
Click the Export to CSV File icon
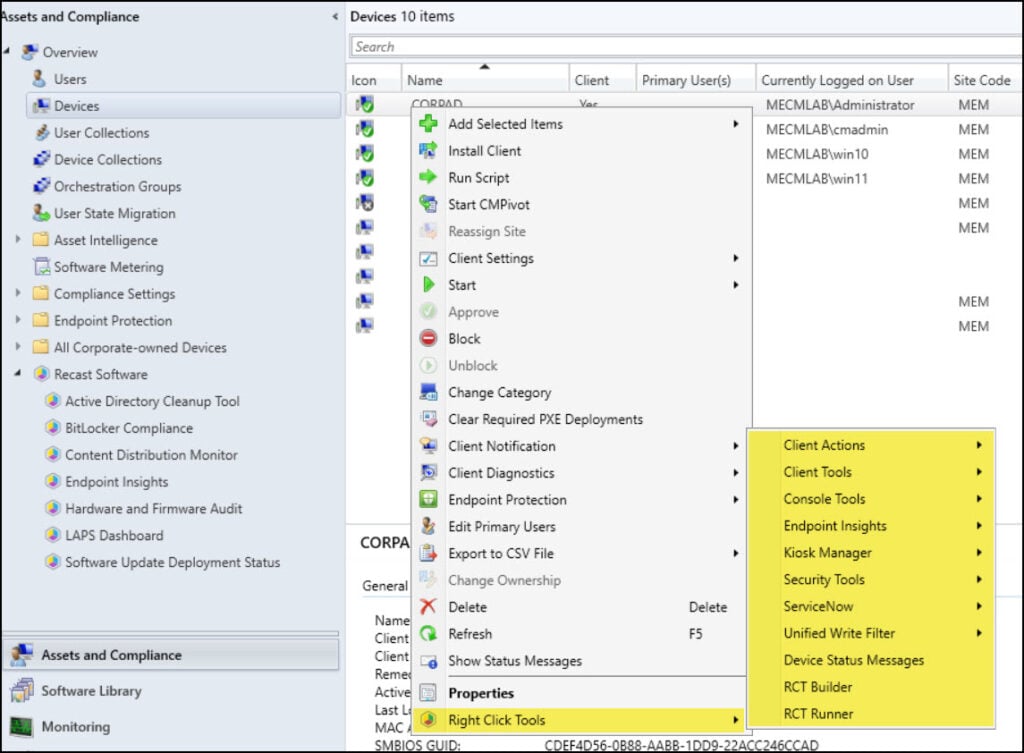click(x=428, y=553)
